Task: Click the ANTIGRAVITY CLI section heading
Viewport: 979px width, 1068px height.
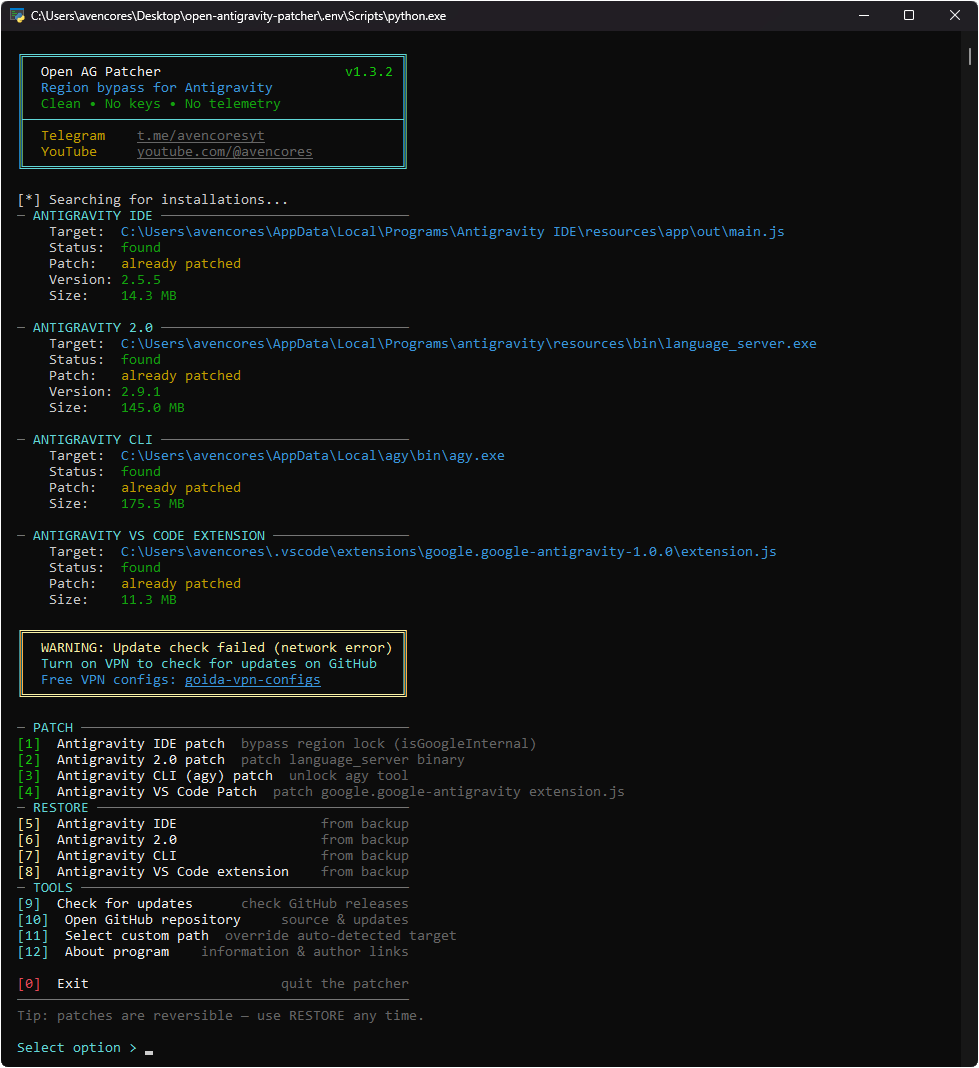Action: click(93, 439)
